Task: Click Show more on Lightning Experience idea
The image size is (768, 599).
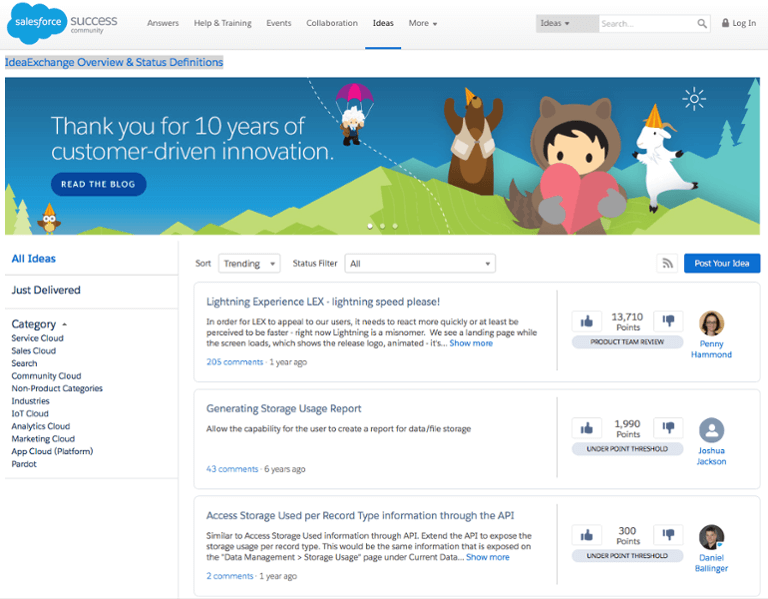Action: [x=471, y=343]
